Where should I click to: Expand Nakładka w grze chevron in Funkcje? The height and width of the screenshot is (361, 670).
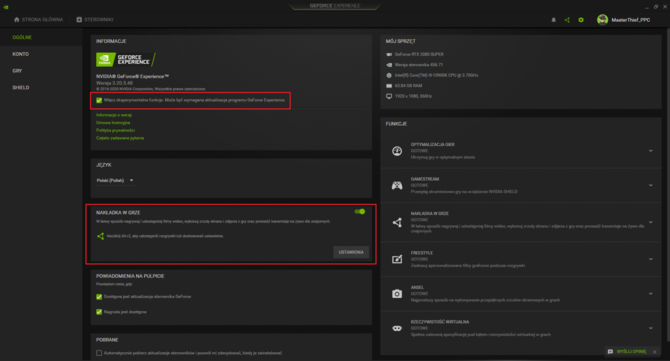point(650,222)
